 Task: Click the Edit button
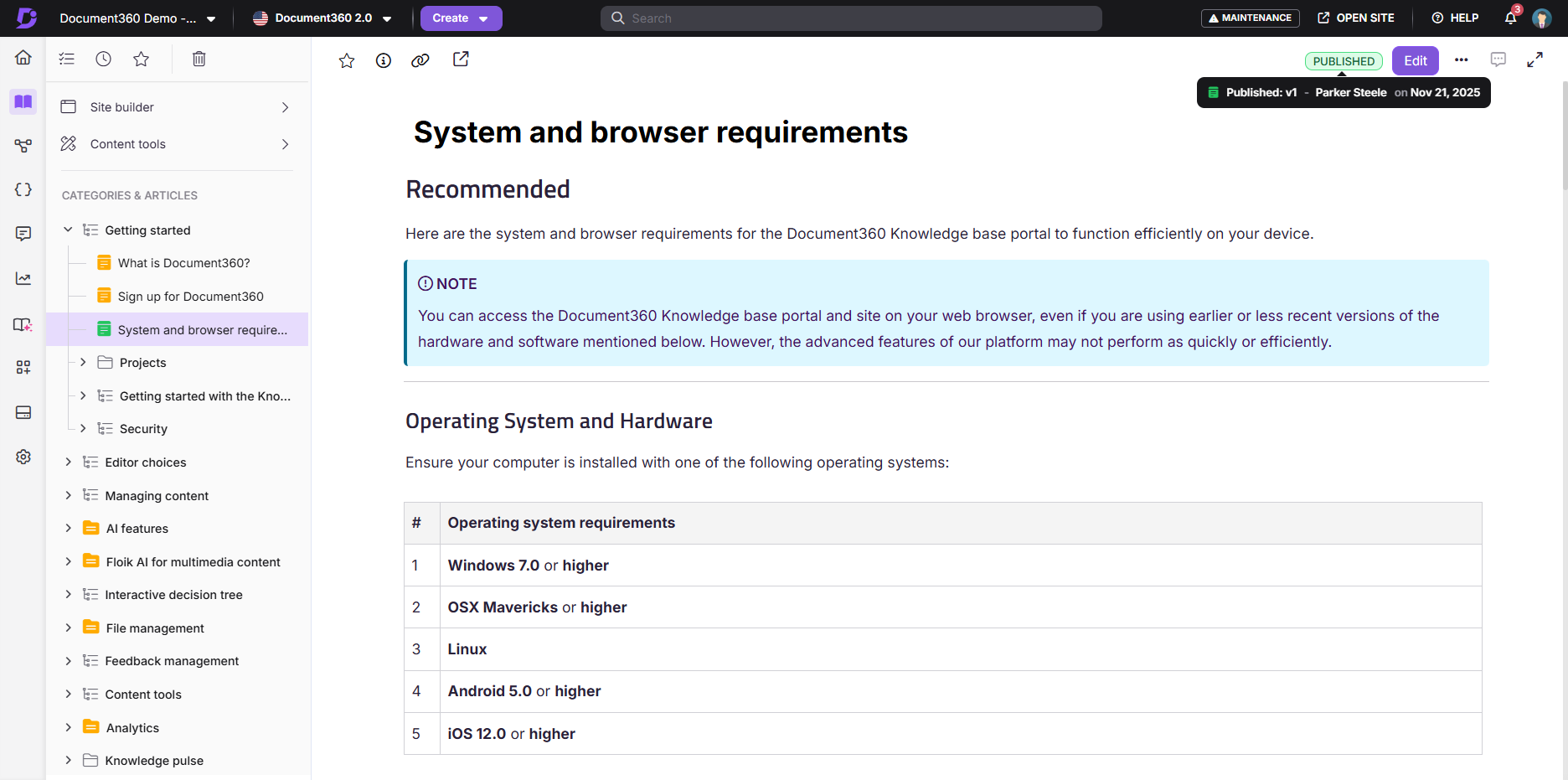[x=1415, y=60]
